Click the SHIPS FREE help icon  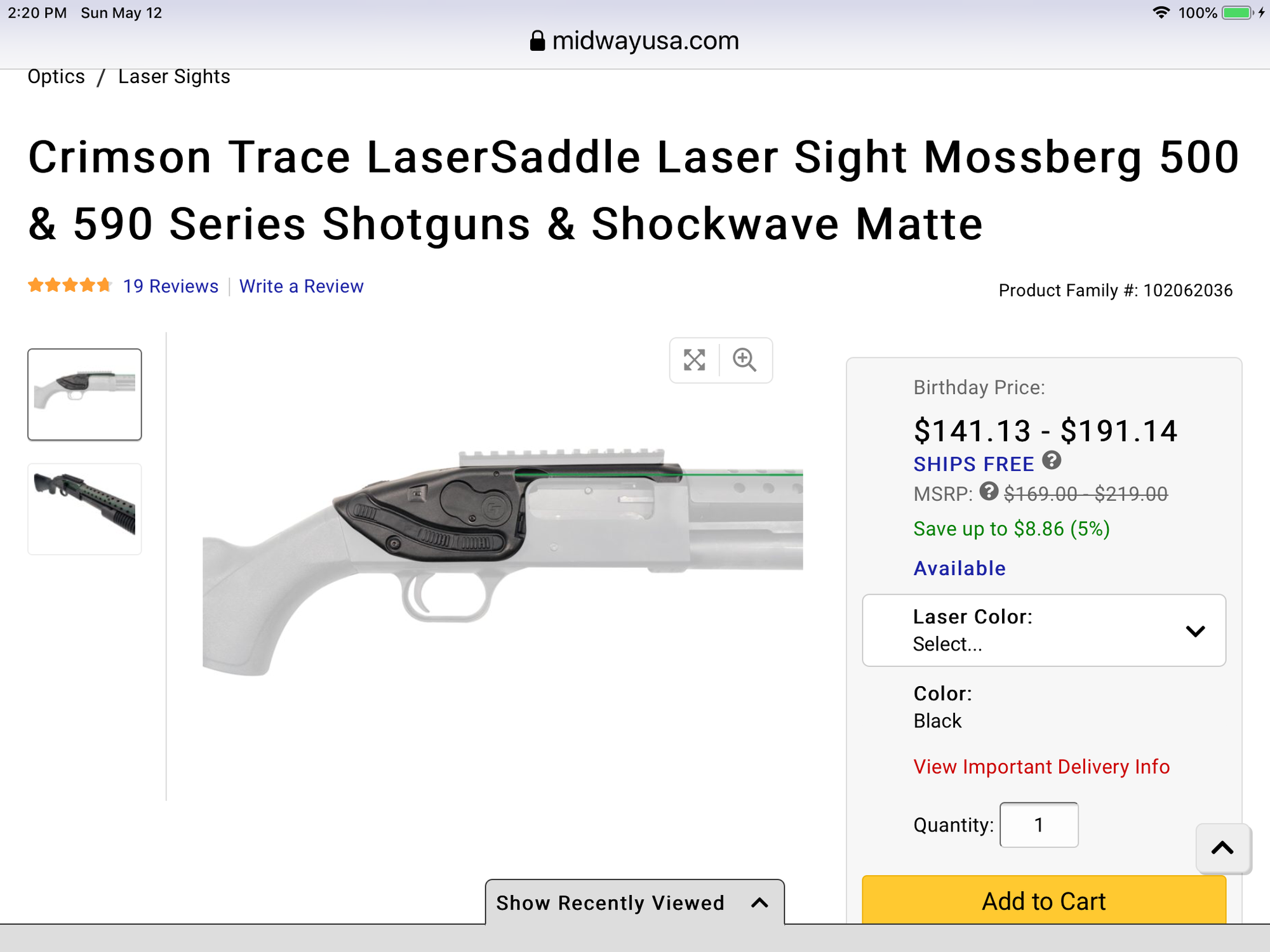coord(1052,460)
